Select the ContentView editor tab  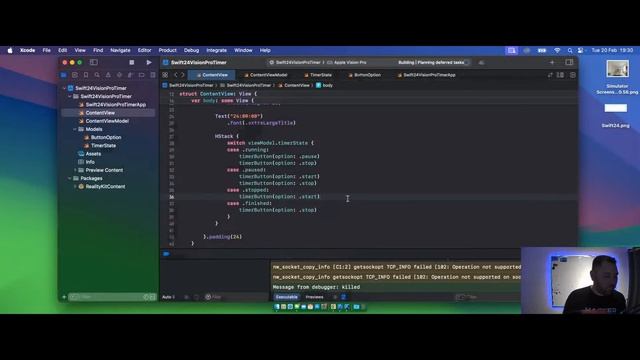point(212,75)
